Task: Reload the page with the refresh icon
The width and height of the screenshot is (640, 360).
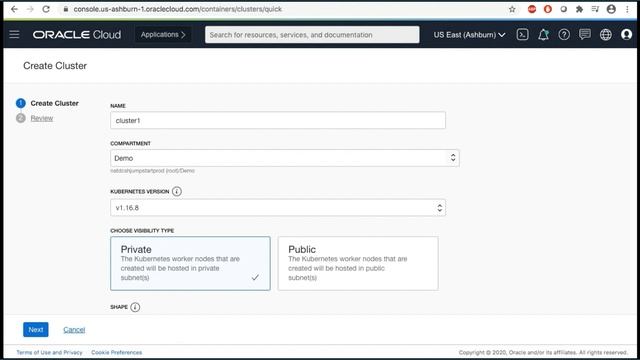Action: click(x=46, y=9)
